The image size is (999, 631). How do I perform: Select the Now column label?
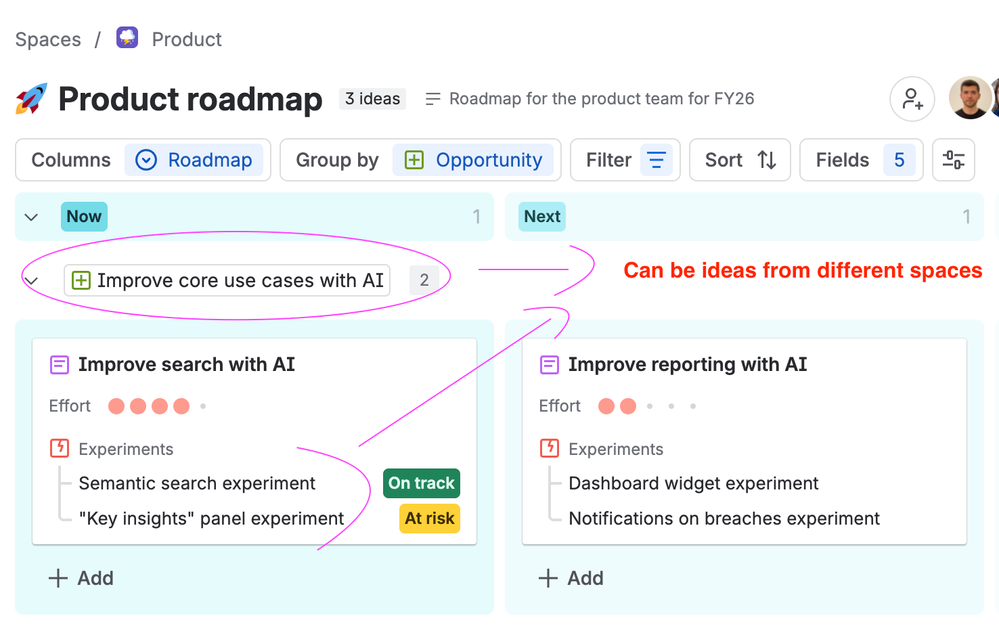(x=84, y=217)
